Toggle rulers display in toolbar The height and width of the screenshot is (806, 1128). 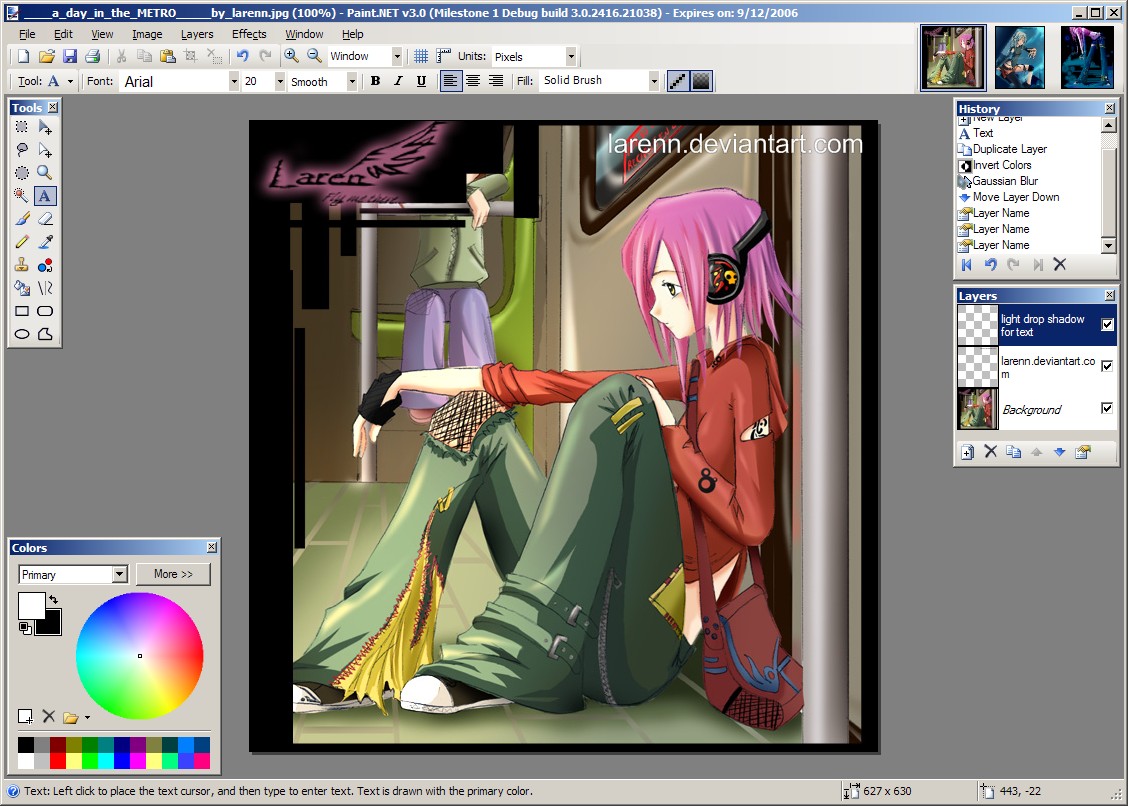click(444, 56)
